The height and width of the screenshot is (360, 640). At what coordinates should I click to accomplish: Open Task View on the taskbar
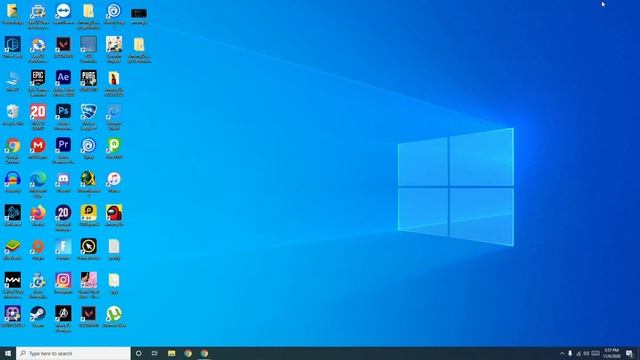click(x=155, y=353)
